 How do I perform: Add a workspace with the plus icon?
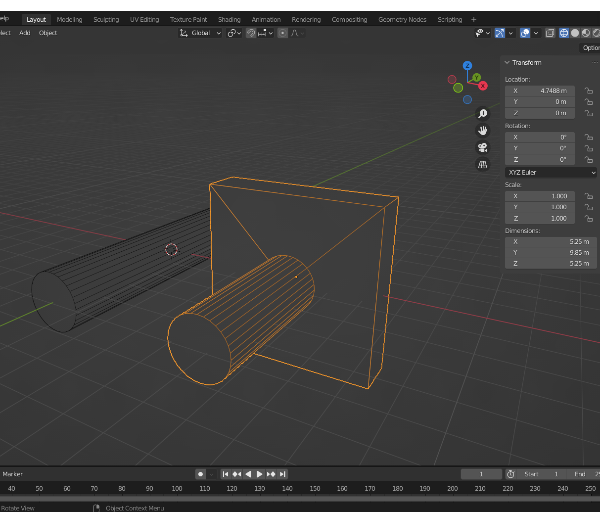(473, 20)
